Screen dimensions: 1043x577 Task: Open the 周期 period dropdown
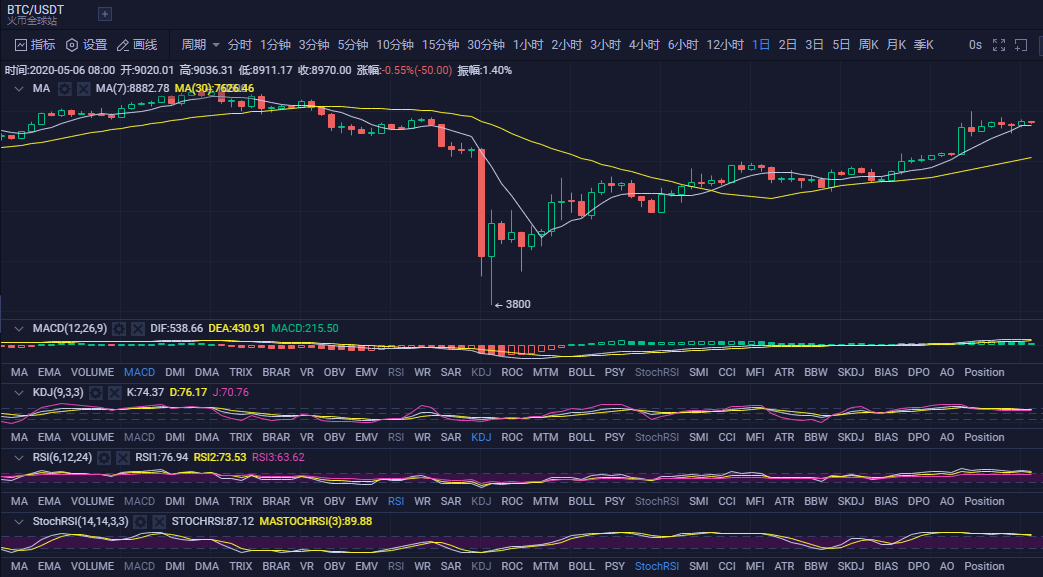(x=200, y=45)
